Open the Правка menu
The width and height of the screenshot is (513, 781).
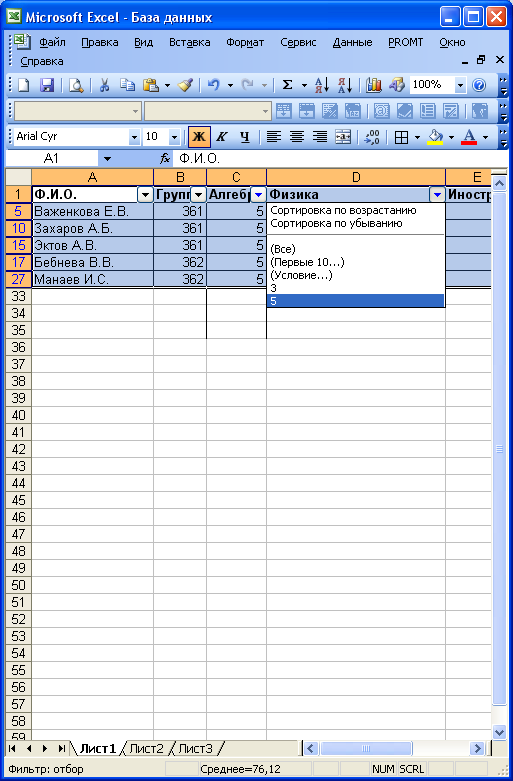[100, 43]
